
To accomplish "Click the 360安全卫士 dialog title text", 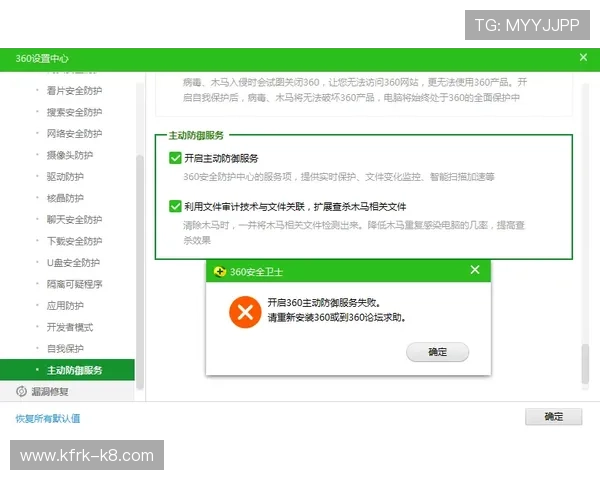I will 256,272.
